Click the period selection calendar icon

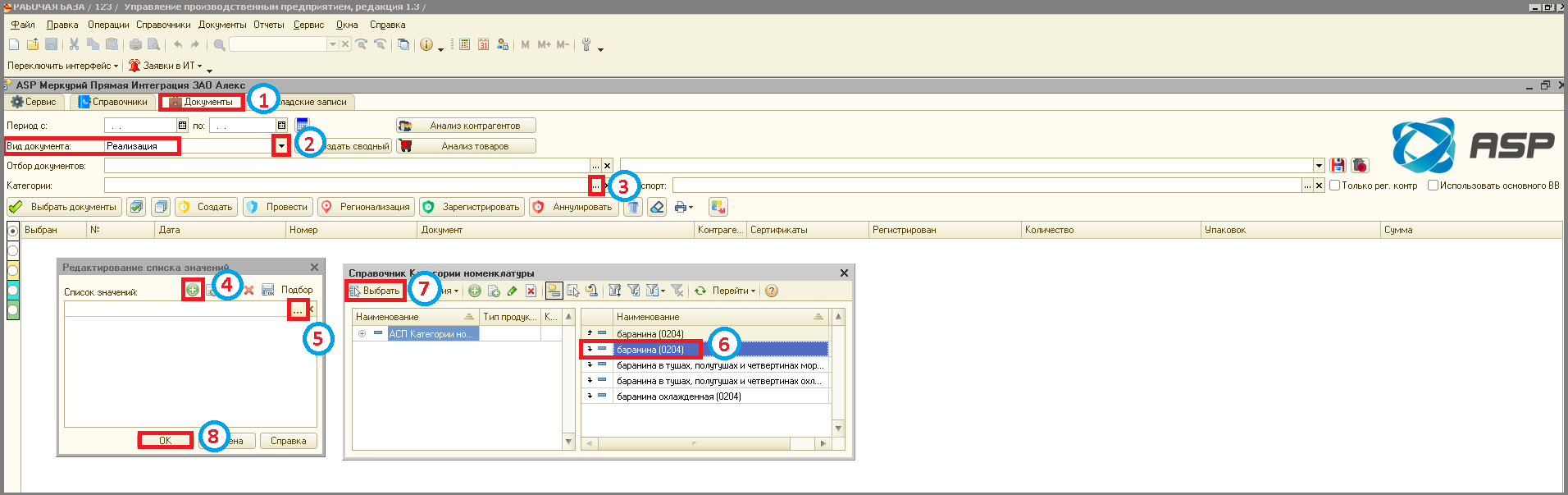(x=303, y=125)
